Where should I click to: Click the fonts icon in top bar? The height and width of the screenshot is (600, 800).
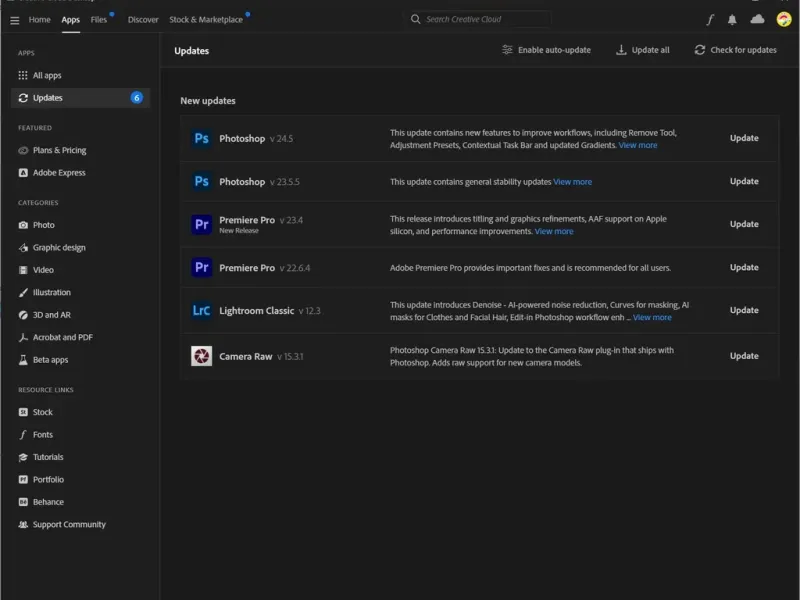(711, 20)
